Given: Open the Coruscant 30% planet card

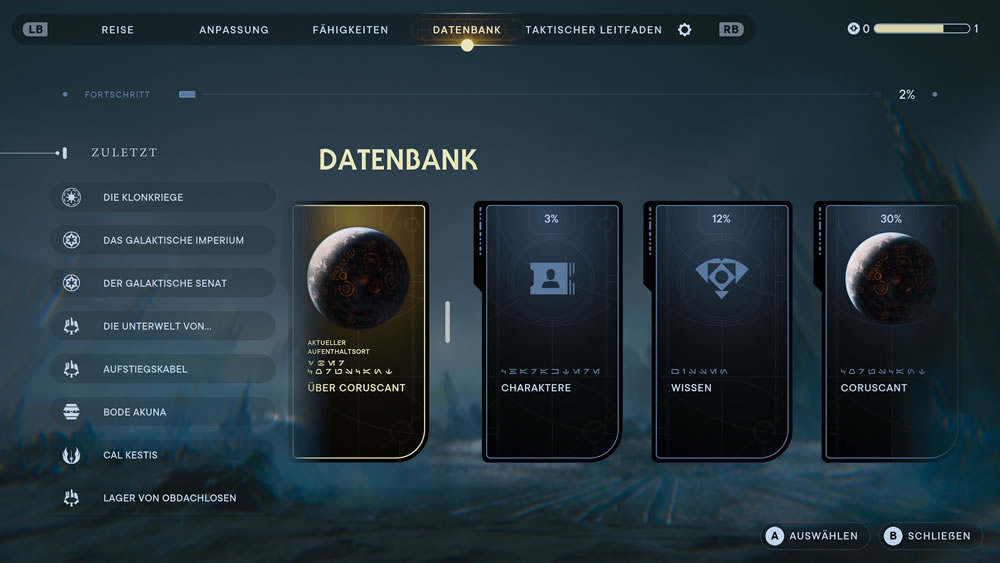Looking at the screenshot, I should [891, 331].
